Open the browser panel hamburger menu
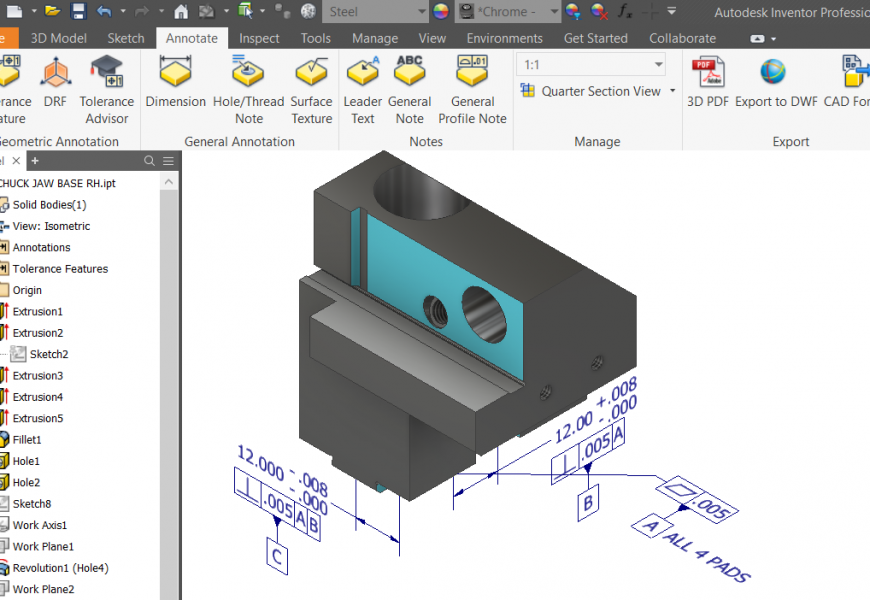Image resolution: width=870 pixels, height=600 pixels. click(168, 161)
